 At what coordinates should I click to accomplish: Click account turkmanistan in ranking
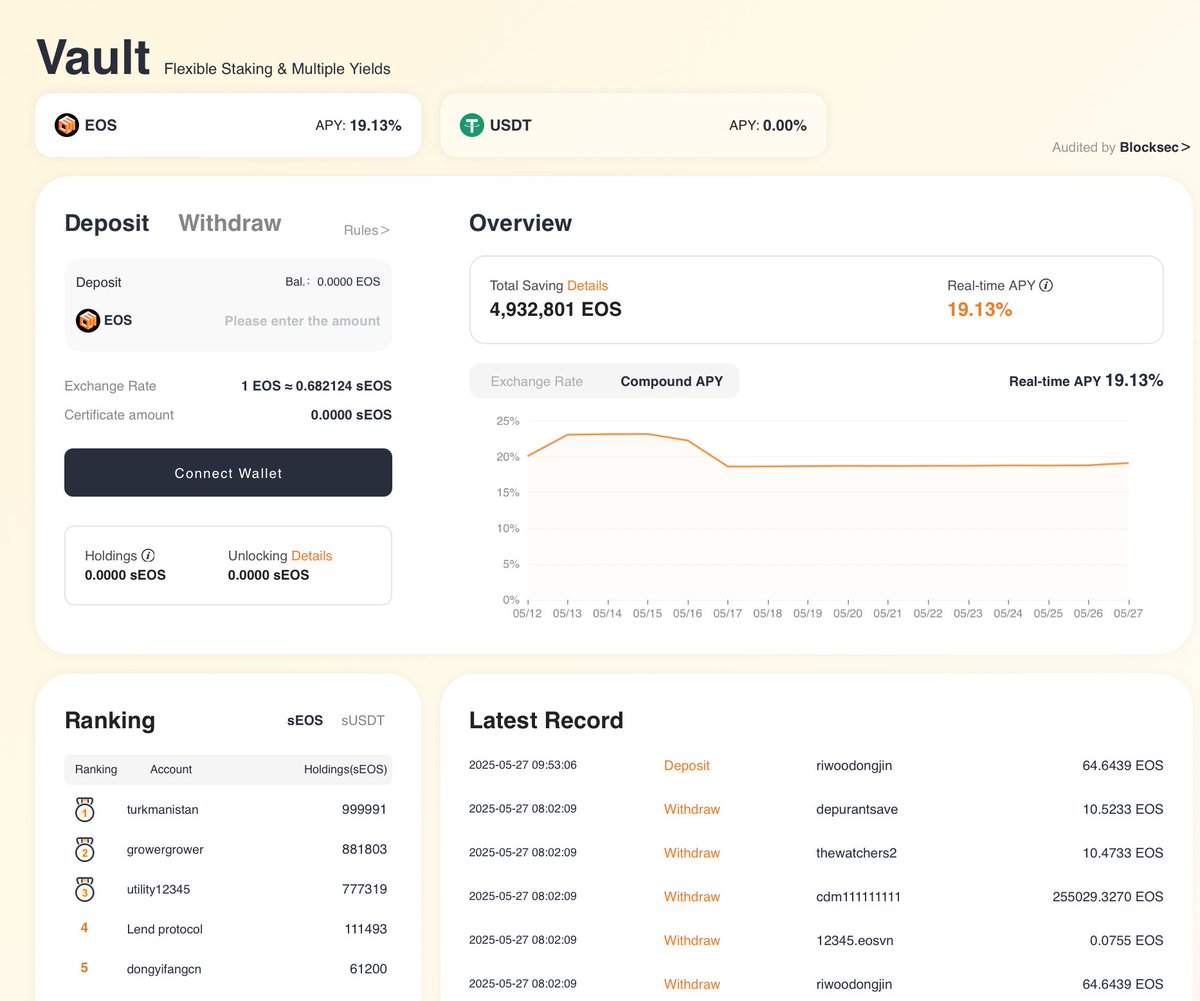[x=165, y=810]
